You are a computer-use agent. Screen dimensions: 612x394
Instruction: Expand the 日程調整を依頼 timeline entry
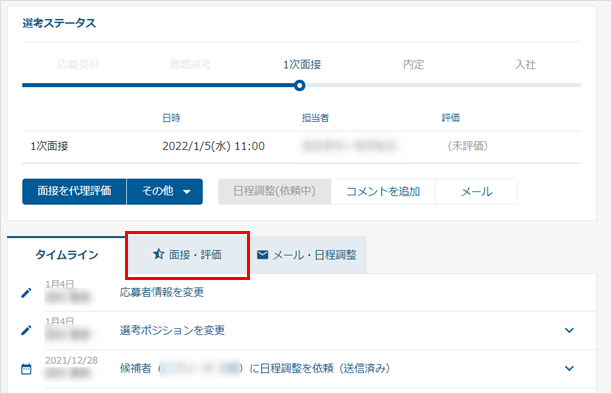[569, 368]
